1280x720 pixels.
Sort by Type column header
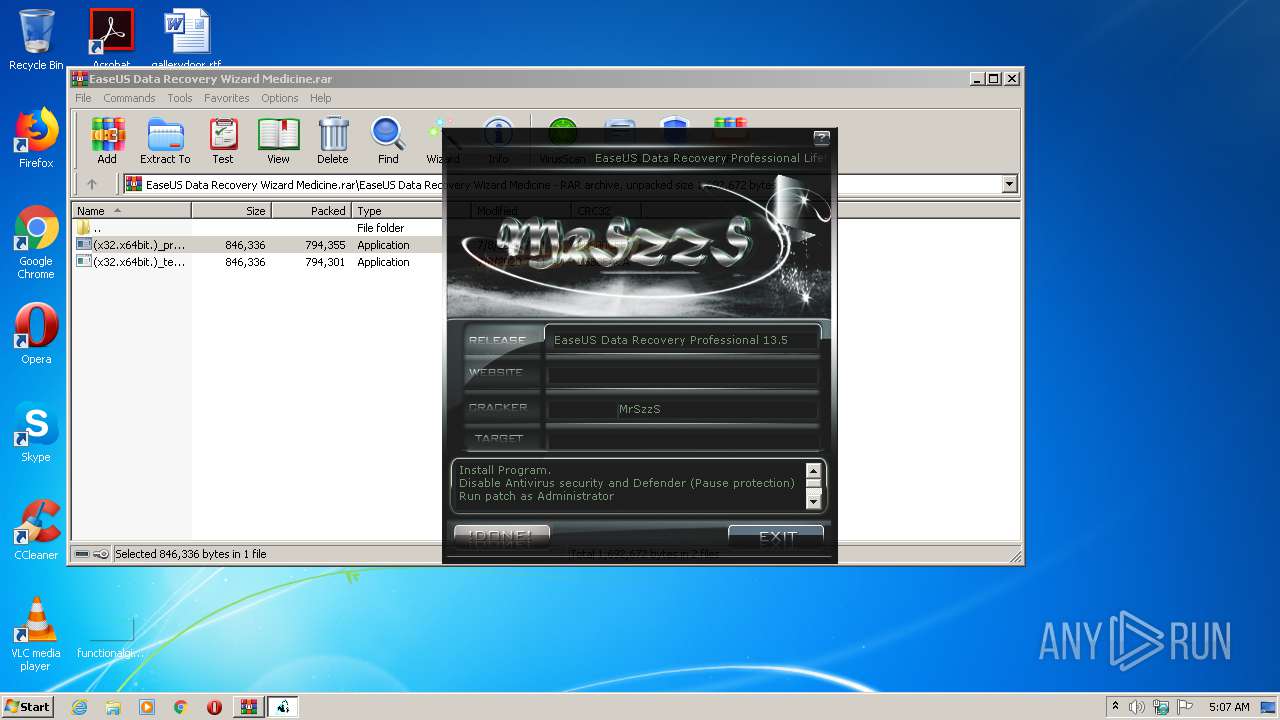click(397, 211)
